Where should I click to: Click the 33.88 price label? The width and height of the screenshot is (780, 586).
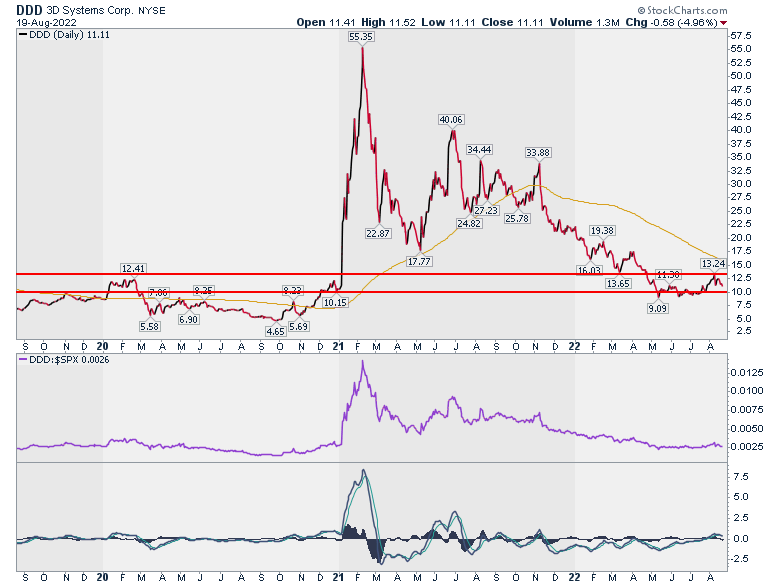pyautogui.click(x=538, y=152)
